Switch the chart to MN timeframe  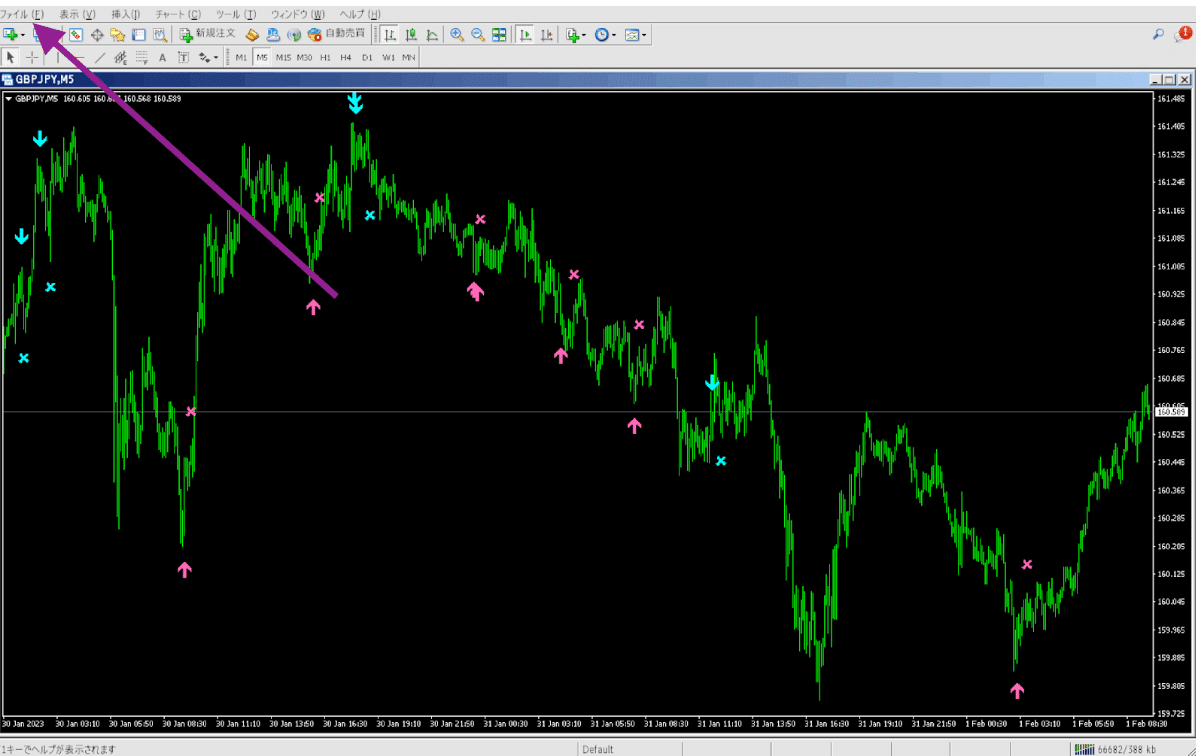click(x=409, y=57)
